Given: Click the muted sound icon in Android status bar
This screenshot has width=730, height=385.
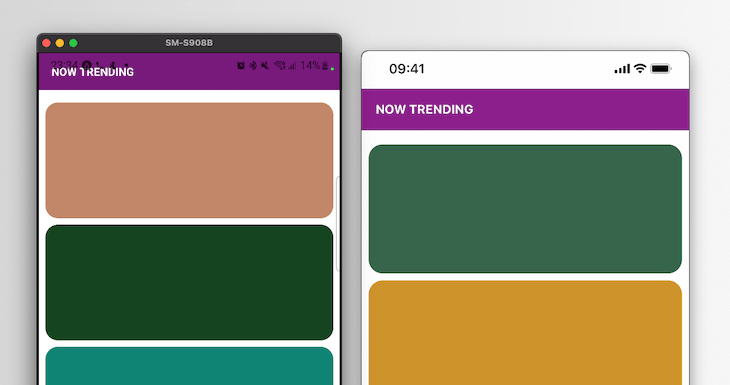Looking at the screenshot, I should tap(265, 66).
